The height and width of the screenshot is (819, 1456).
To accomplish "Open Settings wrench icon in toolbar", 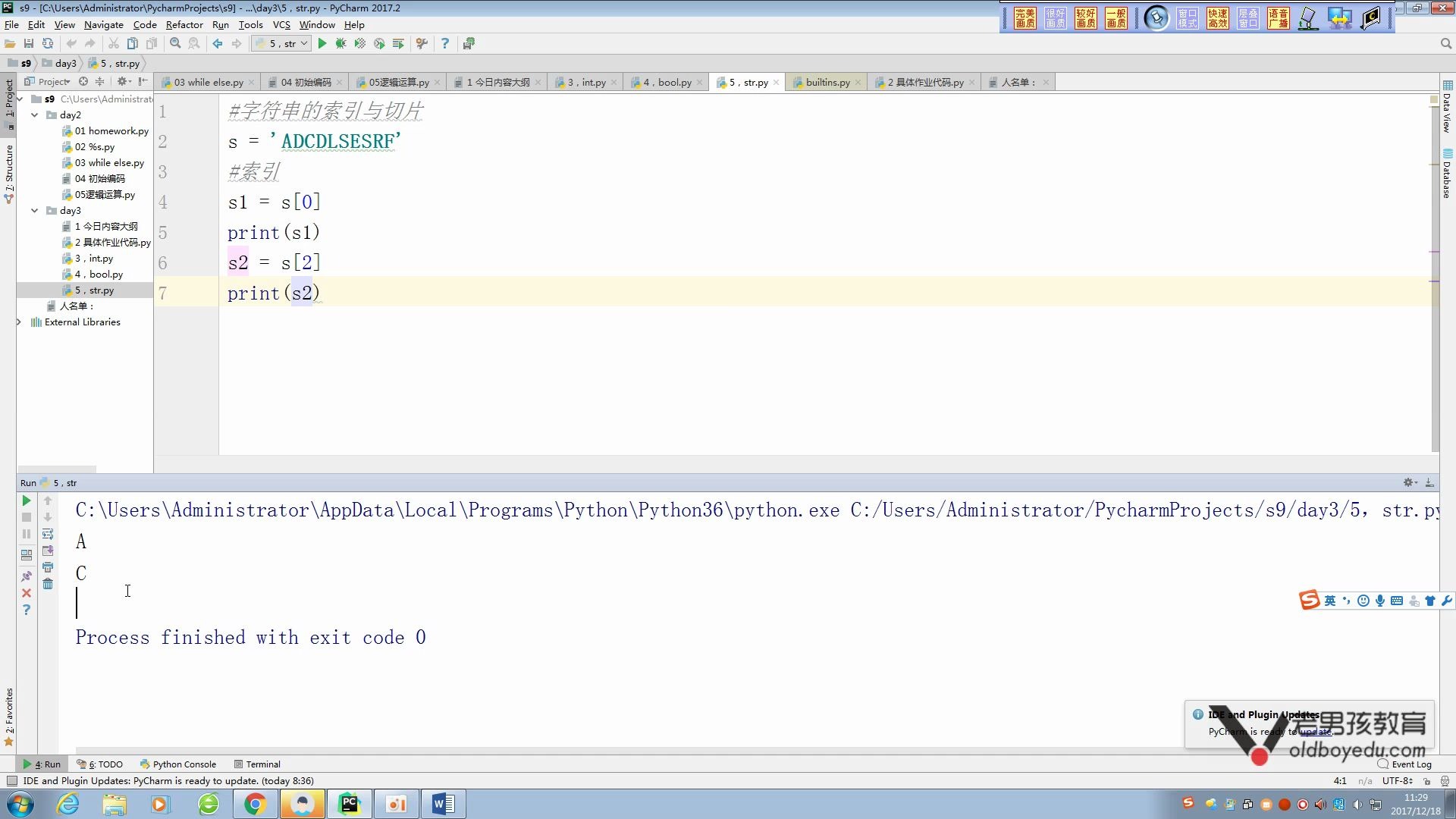I will click(422, 44).
